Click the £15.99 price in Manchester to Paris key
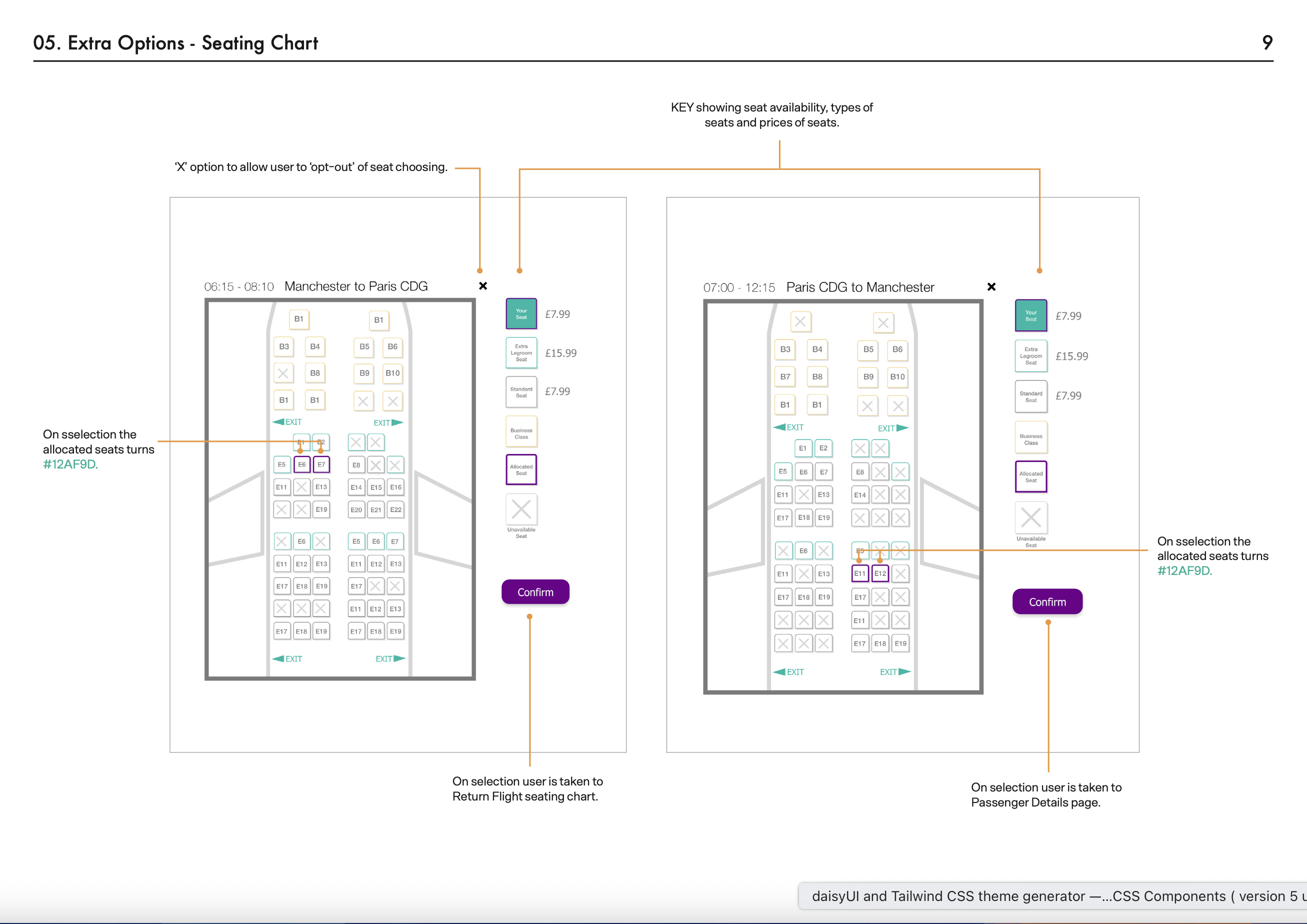1307x924 pixels. coord(560,353)
